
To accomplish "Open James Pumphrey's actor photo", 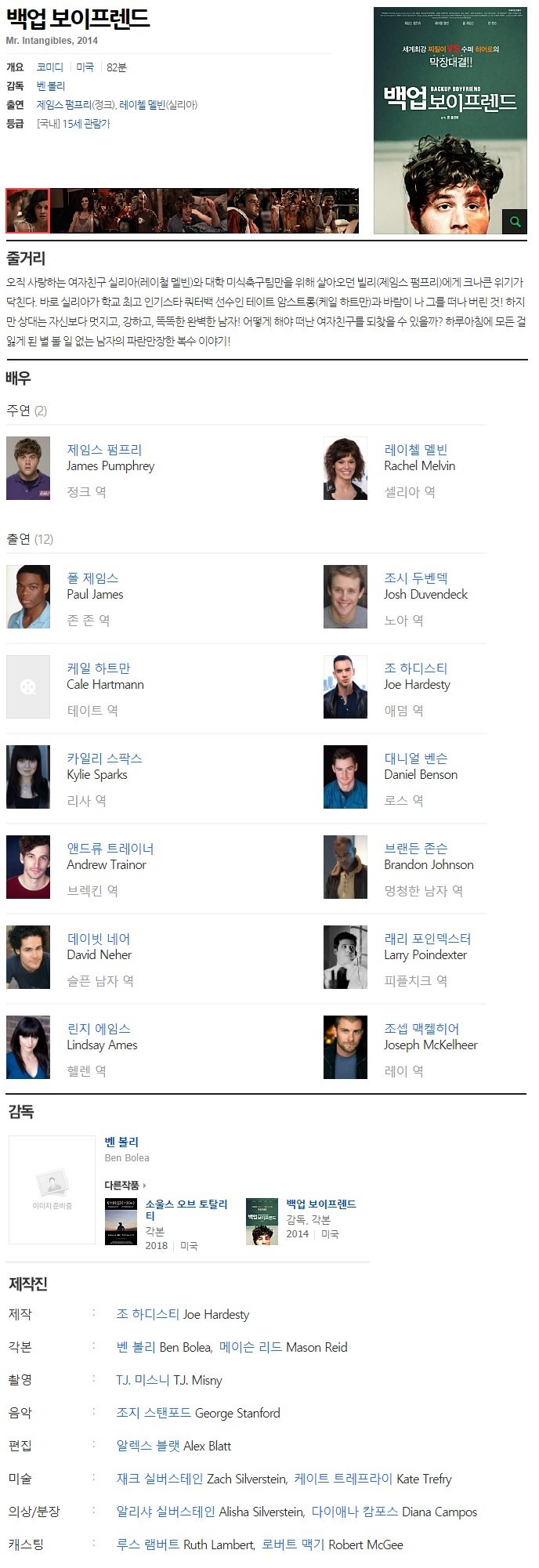I will coord(28,469).
